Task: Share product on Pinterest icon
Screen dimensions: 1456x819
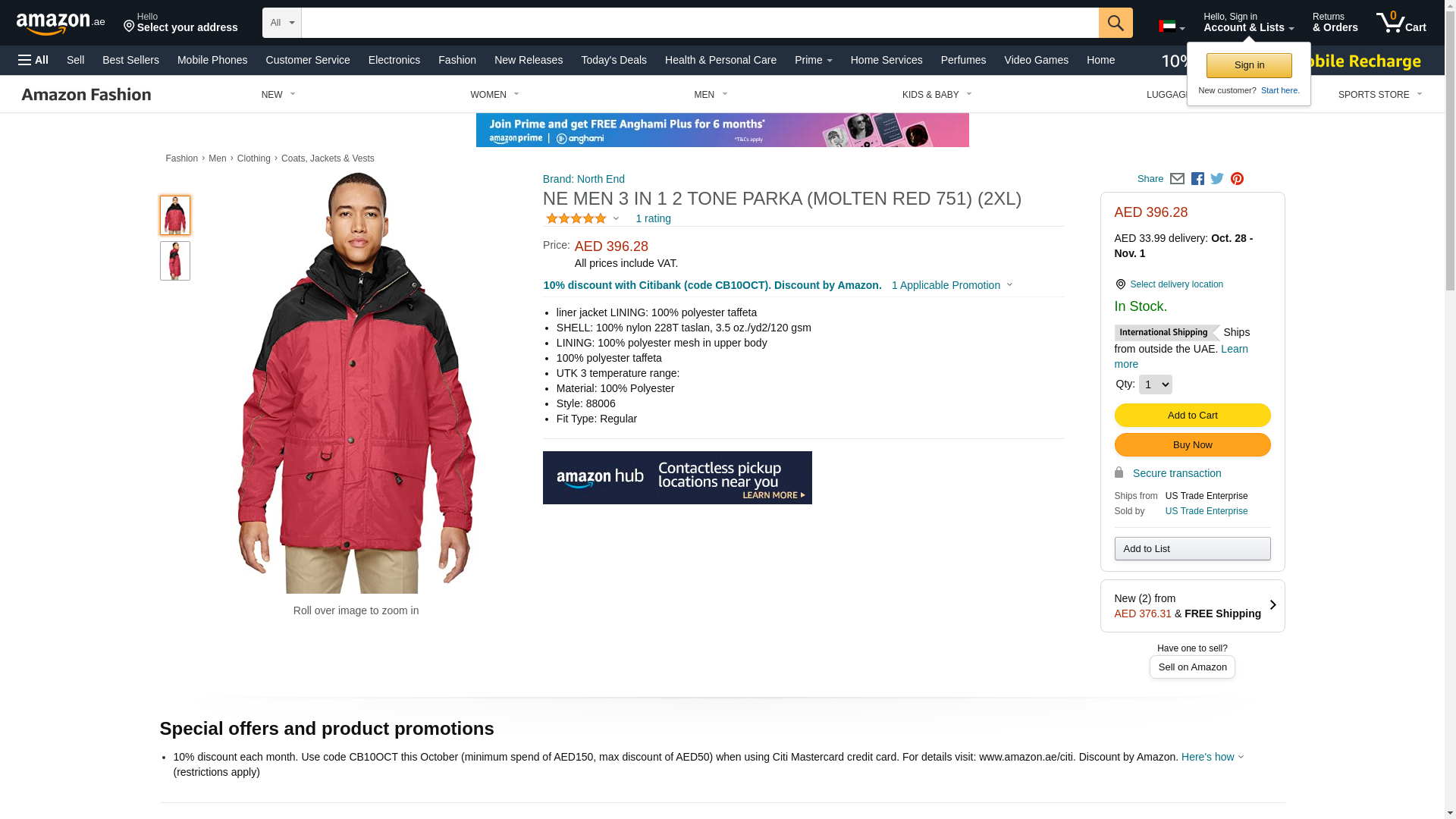Action: [1237, 179]
